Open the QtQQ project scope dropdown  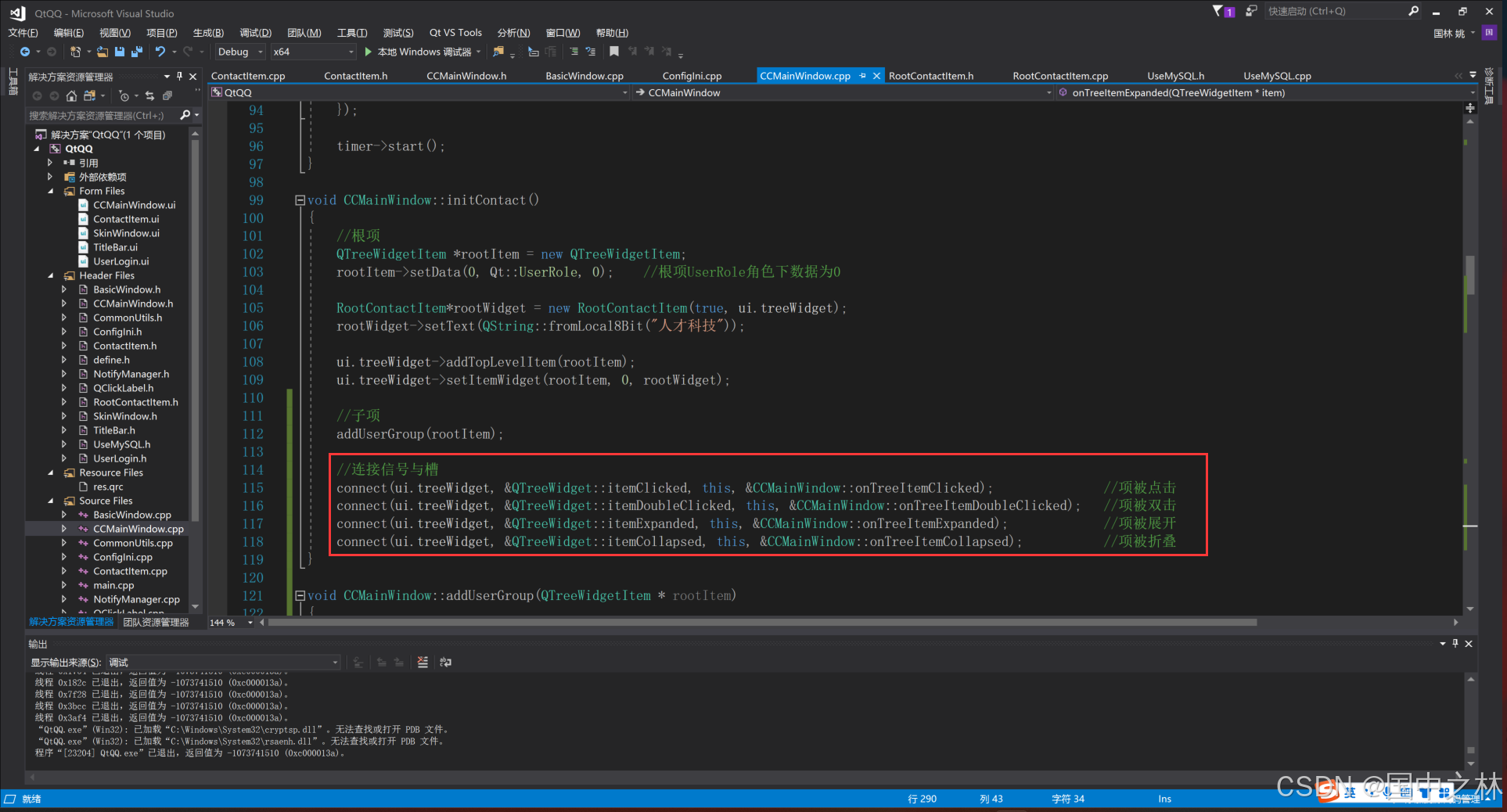pyautogui.click(x=419, y=92)
